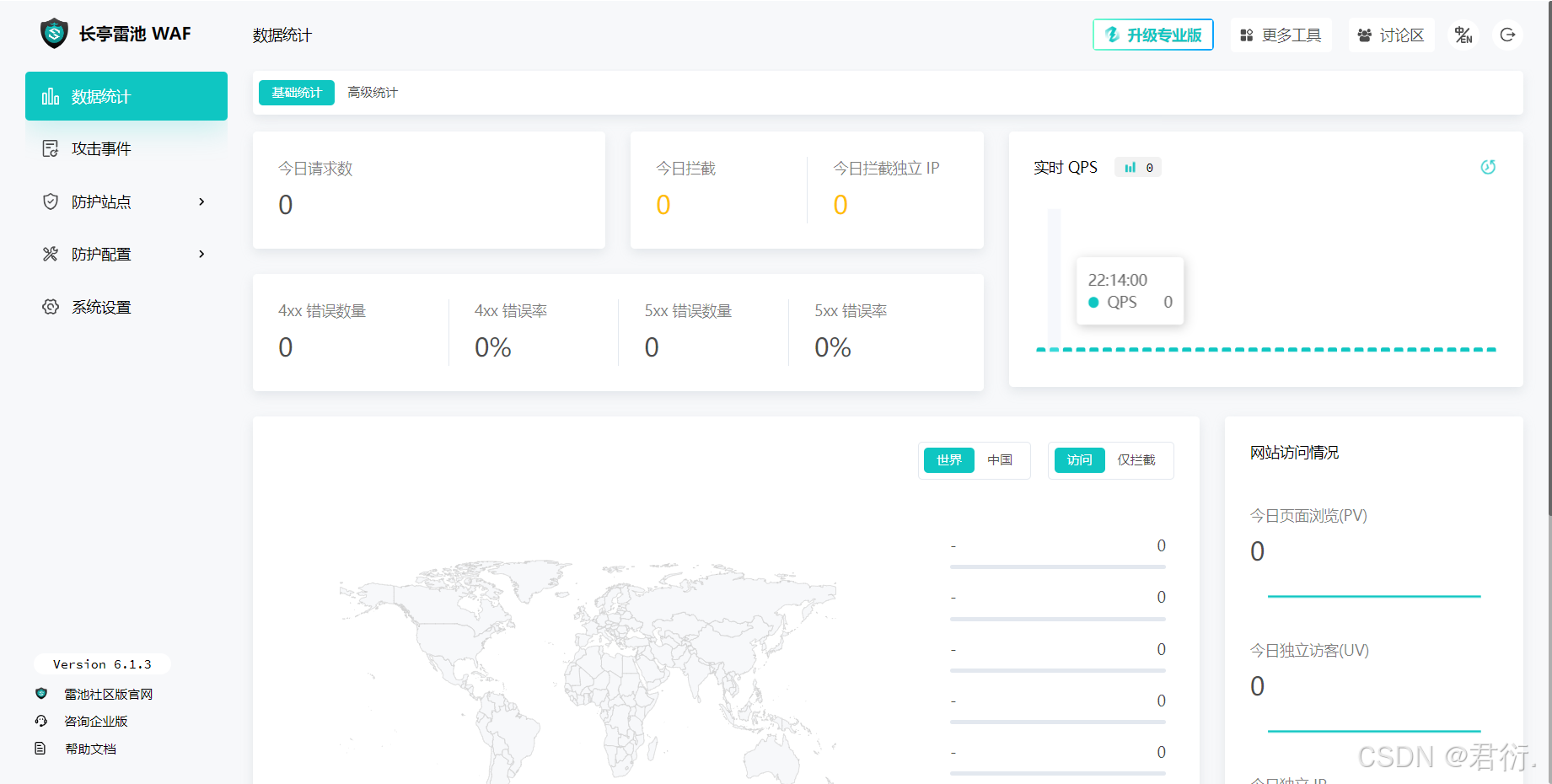The width and height of the screenshot is (1552, 784).
Task: Click the 网站访问情况 heading
Action: (x=1294, y=453)
